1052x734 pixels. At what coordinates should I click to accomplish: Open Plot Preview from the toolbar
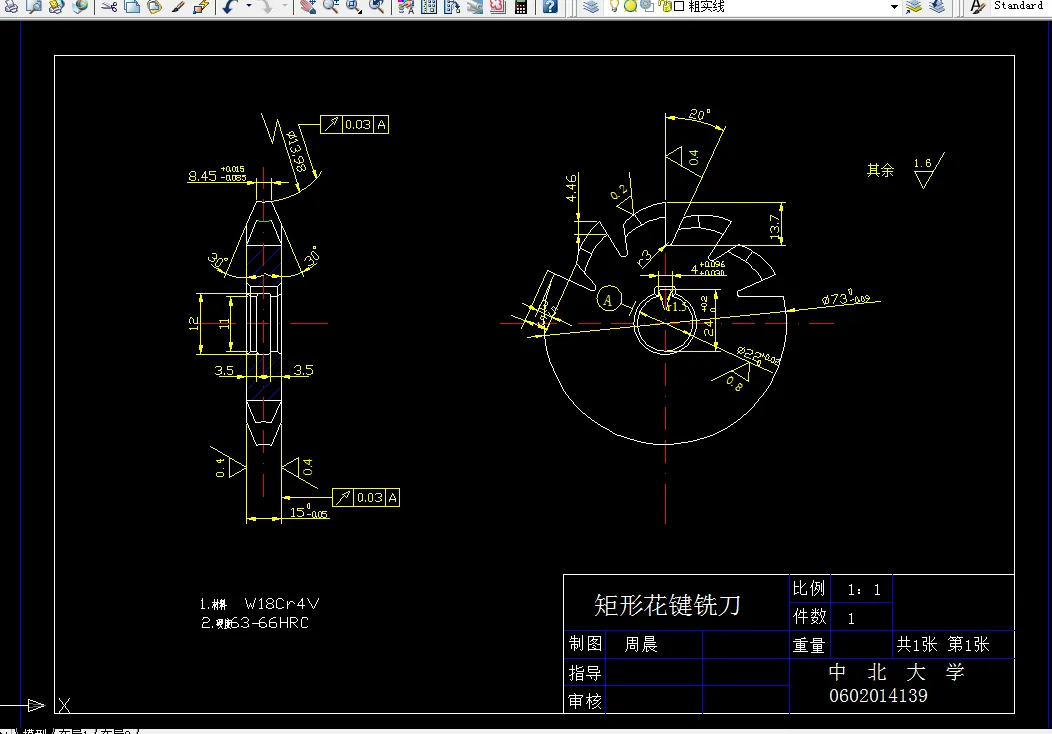coord(34,7)
